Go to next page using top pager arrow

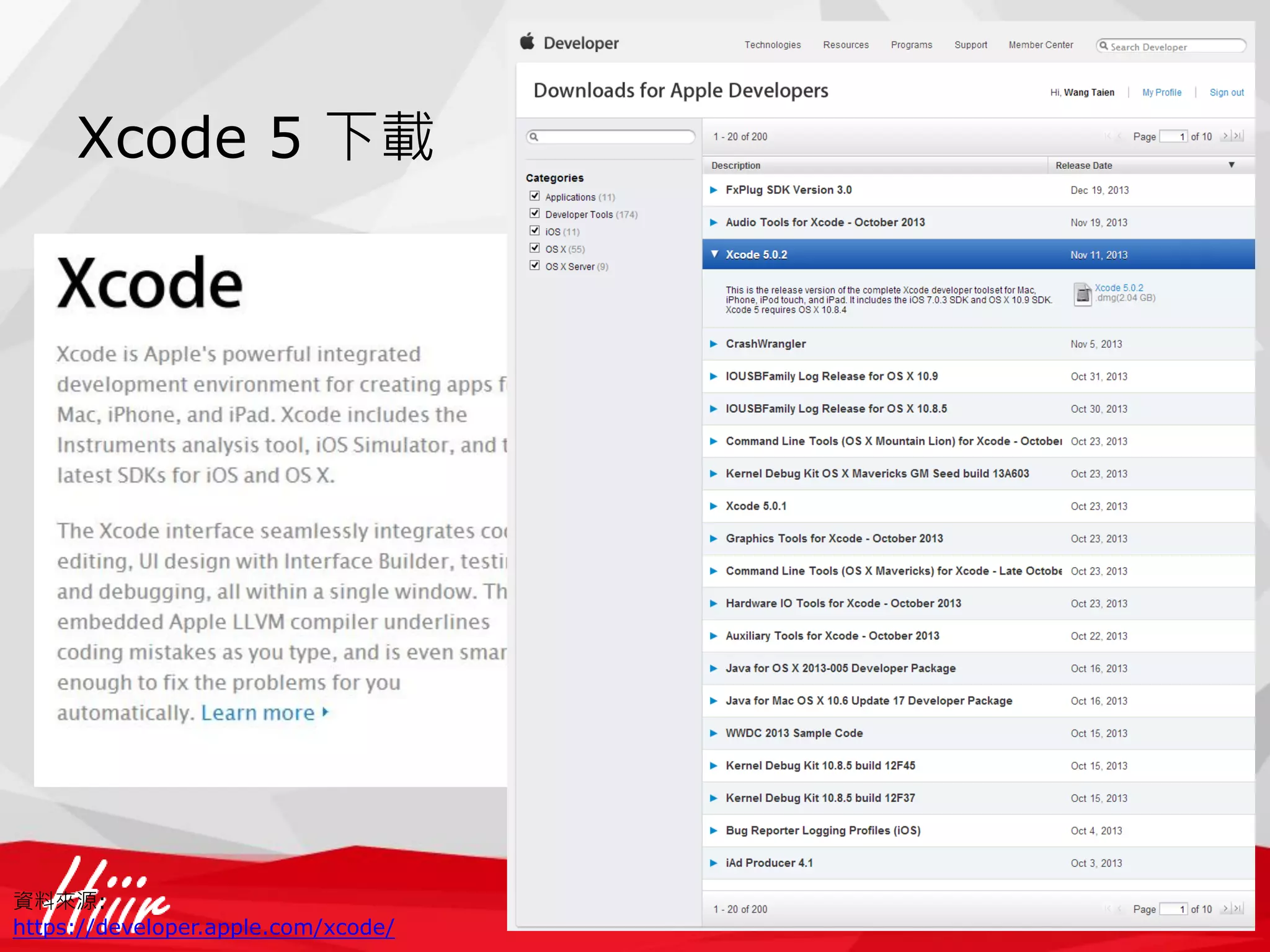tap(1225, 136)
